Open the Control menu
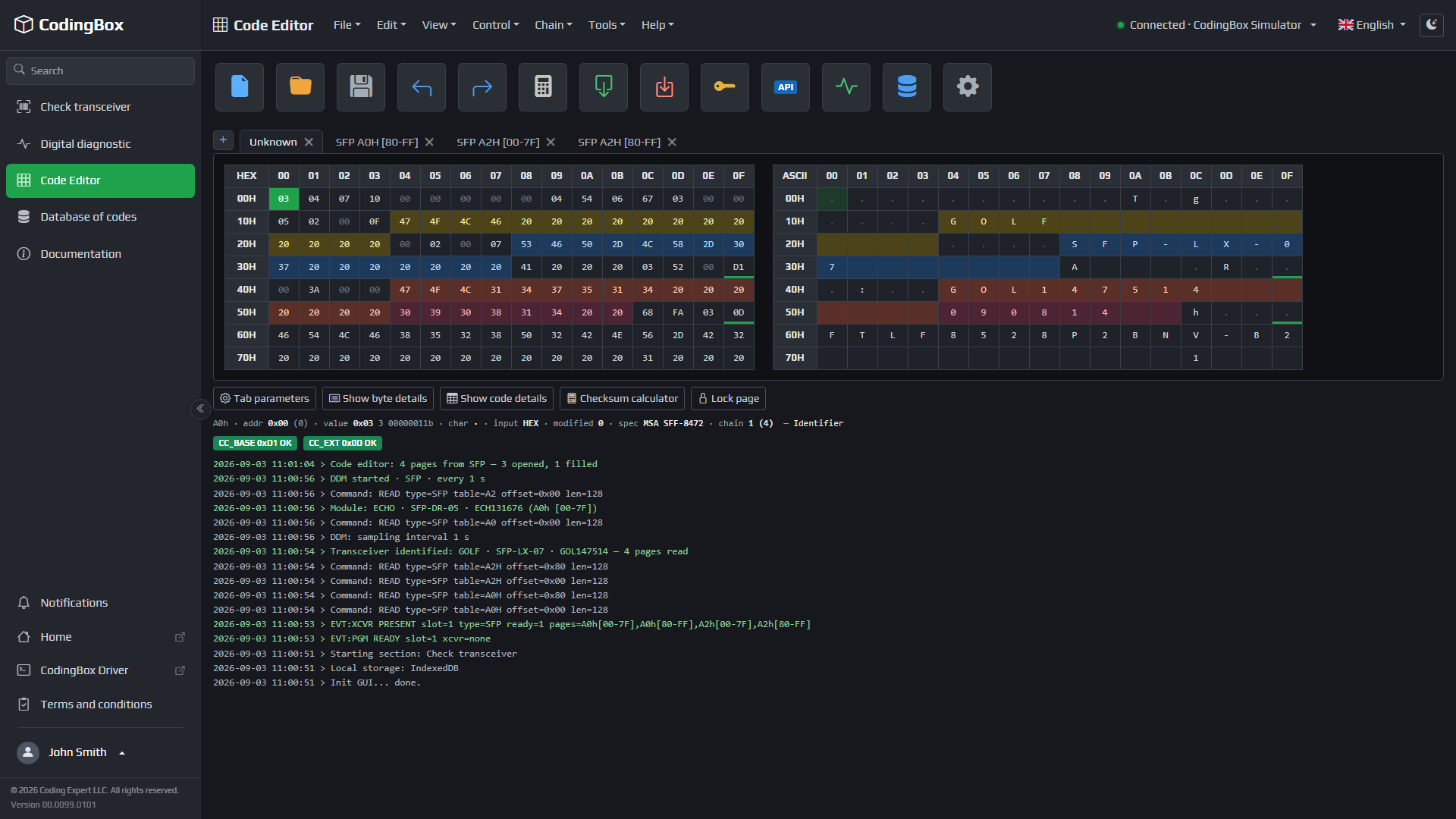The image size is (1456, 819). point(495,25)
